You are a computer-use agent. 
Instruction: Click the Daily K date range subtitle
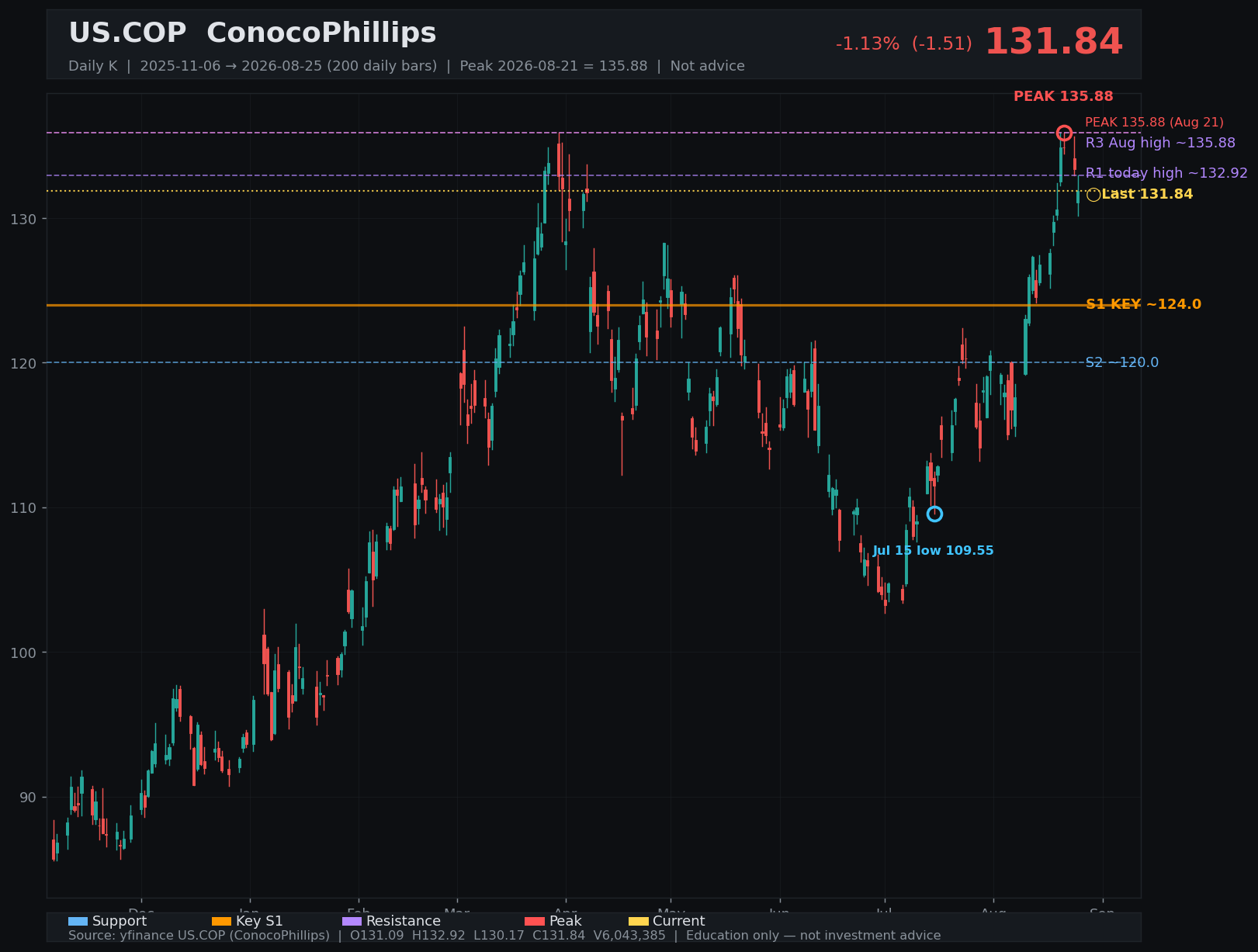pyautogui.click(x=407, y=66)
